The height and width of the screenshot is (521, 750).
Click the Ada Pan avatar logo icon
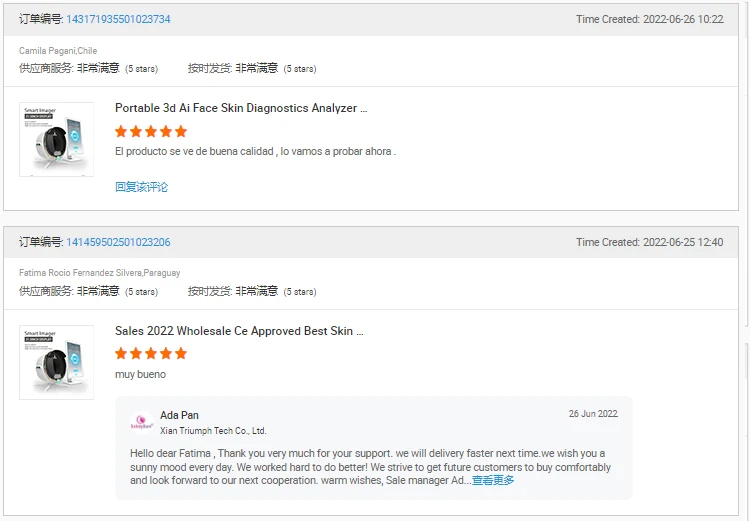pos(142,423)
